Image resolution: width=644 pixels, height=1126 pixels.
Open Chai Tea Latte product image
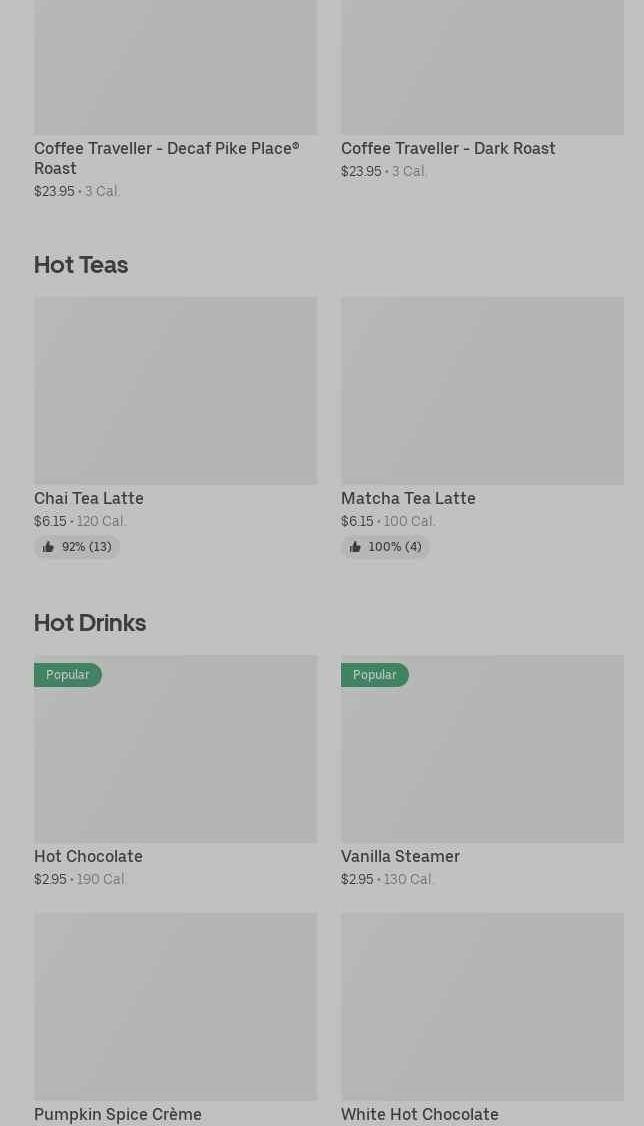point(175,390)
